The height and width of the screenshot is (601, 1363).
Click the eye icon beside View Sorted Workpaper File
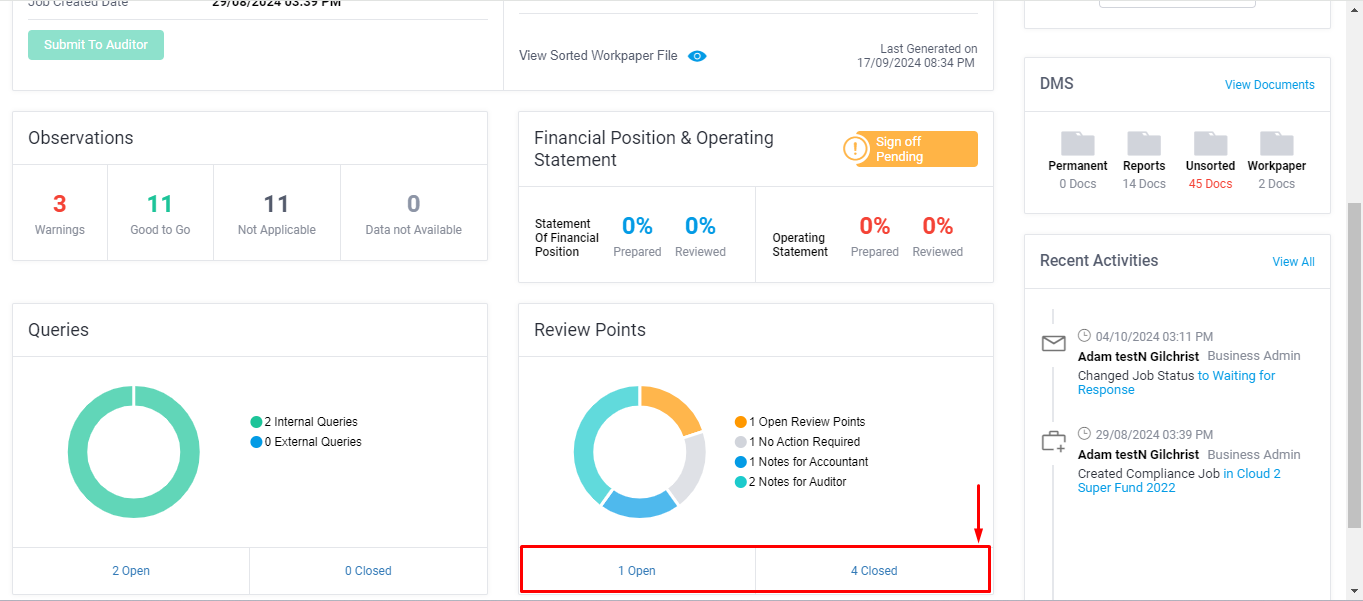[x=697, y=56]
